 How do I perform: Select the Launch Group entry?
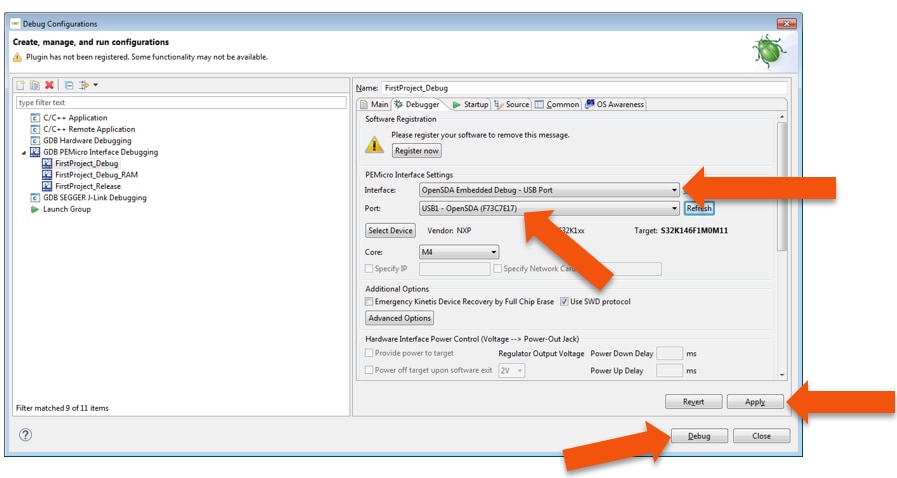coord(66,209)
